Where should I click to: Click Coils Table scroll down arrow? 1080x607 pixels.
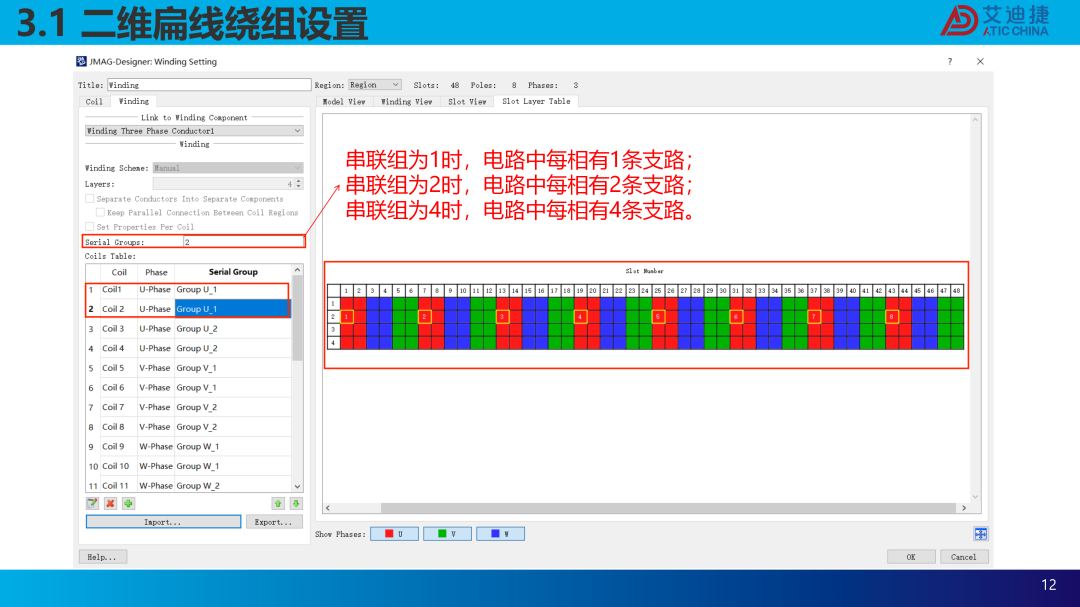tap(298, 486)
